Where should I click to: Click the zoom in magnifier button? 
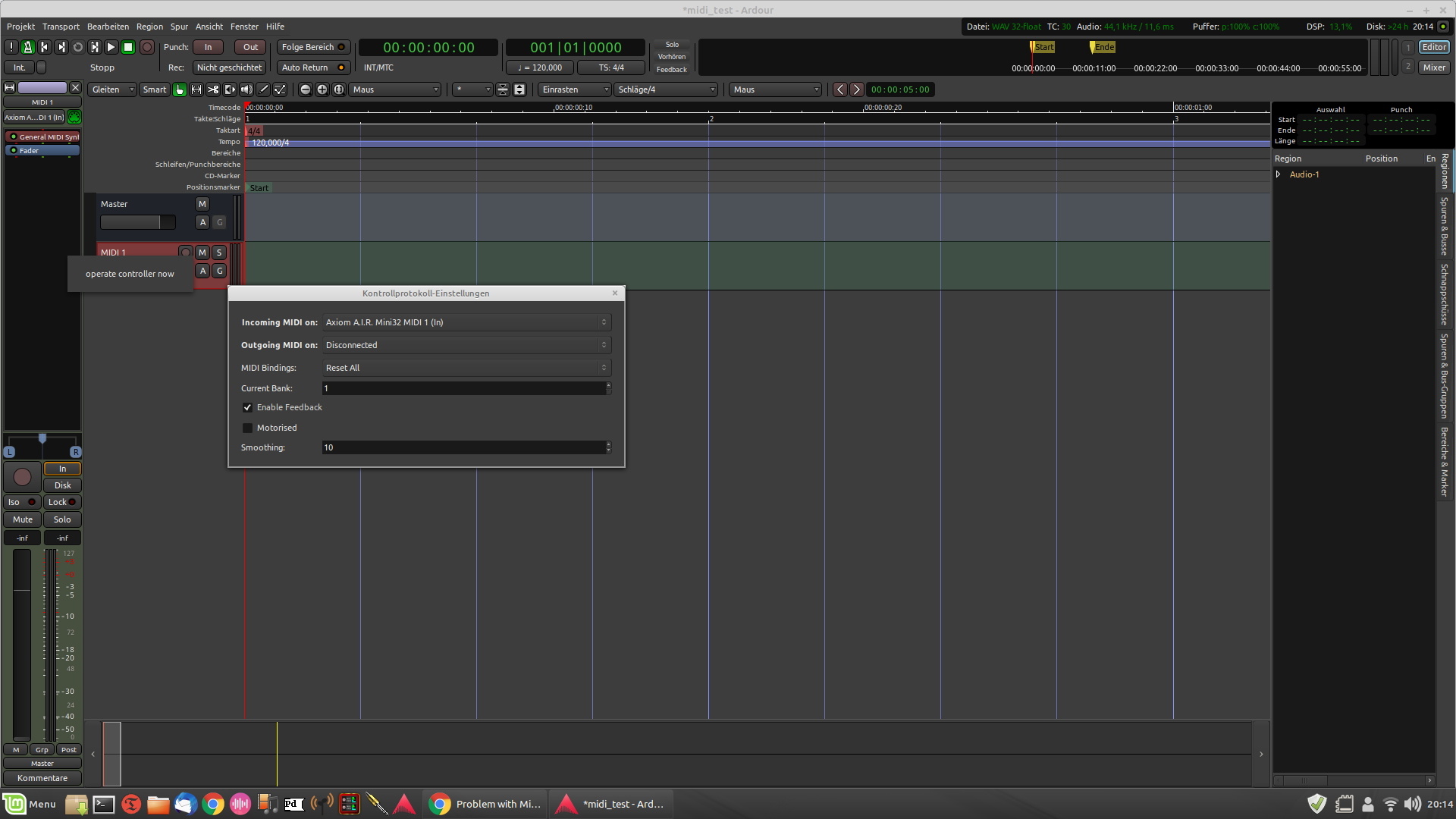point(322,89)
